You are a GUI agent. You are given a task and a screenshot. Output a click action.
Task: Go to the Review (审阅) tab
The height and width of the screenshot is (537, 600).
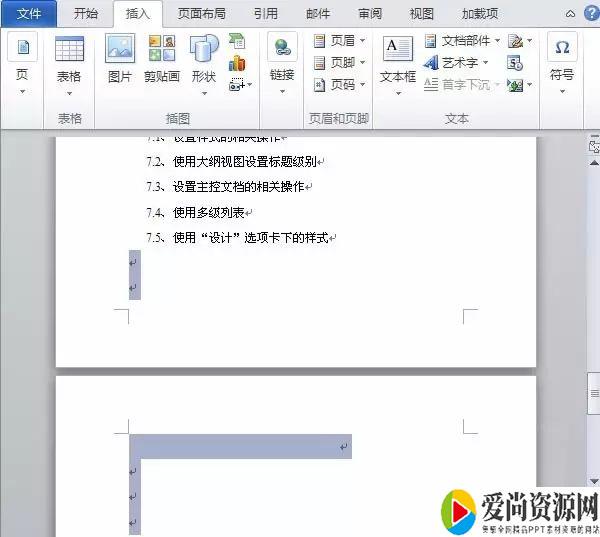370,14
